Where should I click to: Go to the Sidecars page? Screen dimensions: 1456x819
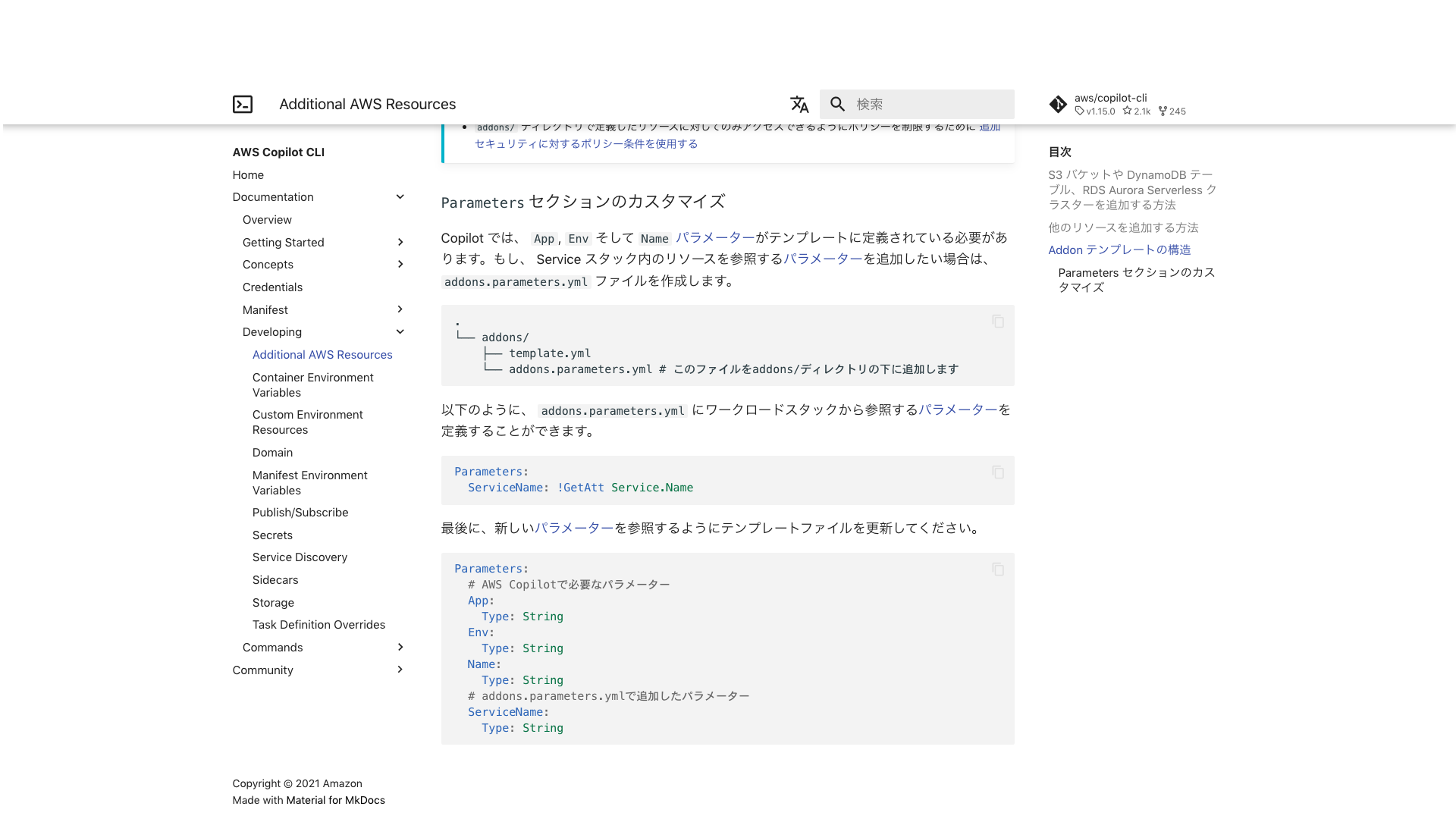(x=275, y=580)
